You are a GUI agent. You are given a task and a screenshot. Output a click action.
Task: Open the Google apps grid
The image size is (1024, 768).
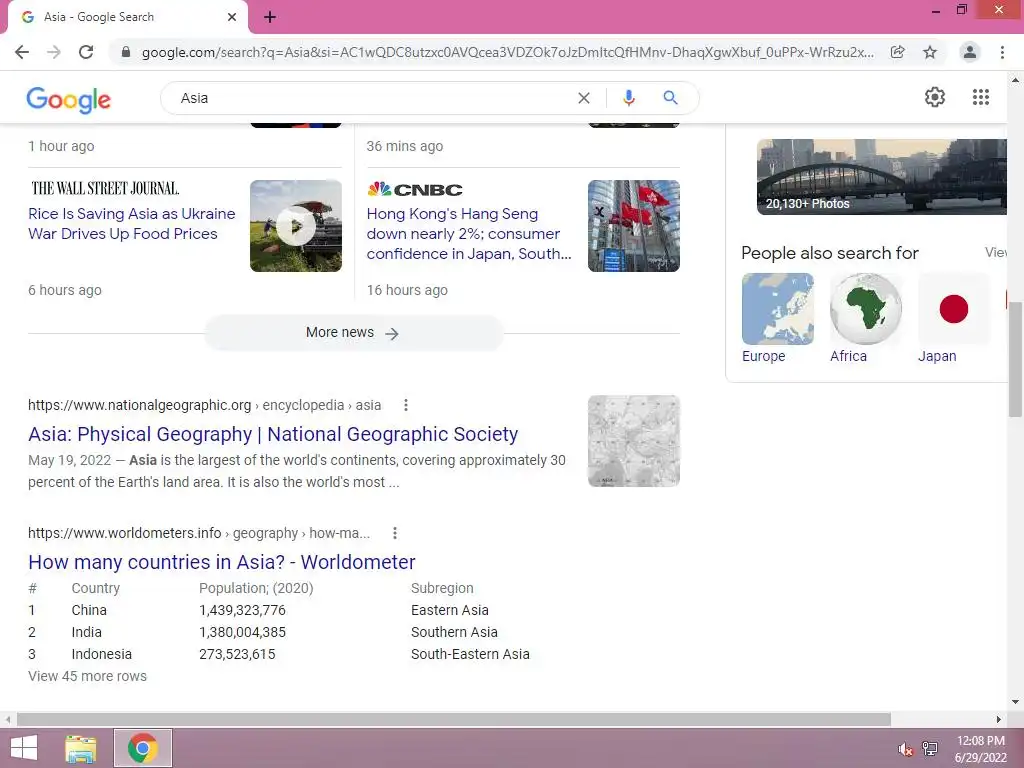980,97
